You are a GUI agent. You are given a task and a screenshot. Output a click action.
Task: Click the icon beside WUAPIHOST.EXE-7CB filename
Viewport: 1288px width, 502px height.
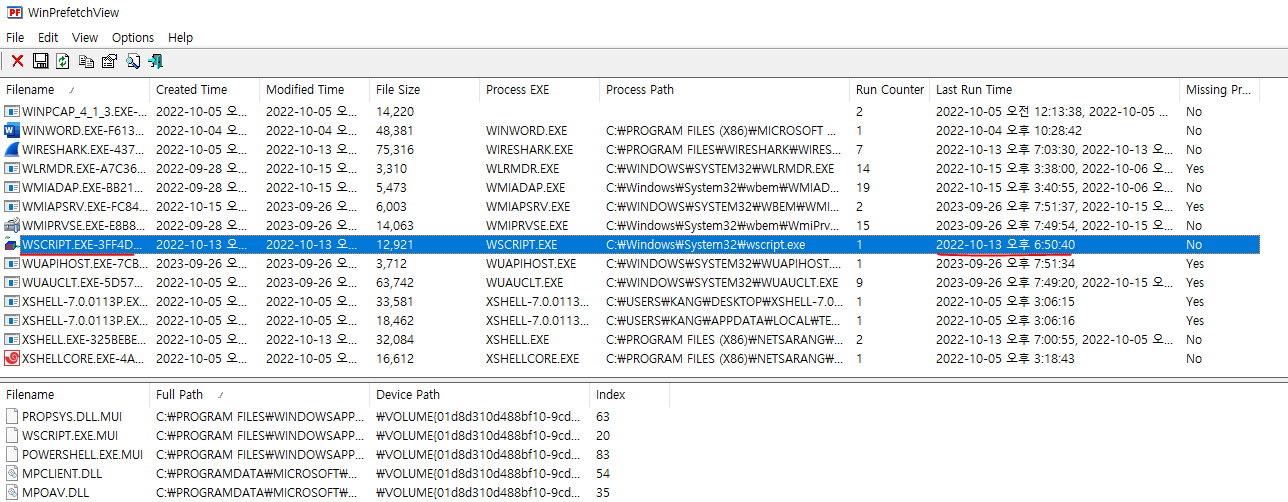[x=12, y=264]
